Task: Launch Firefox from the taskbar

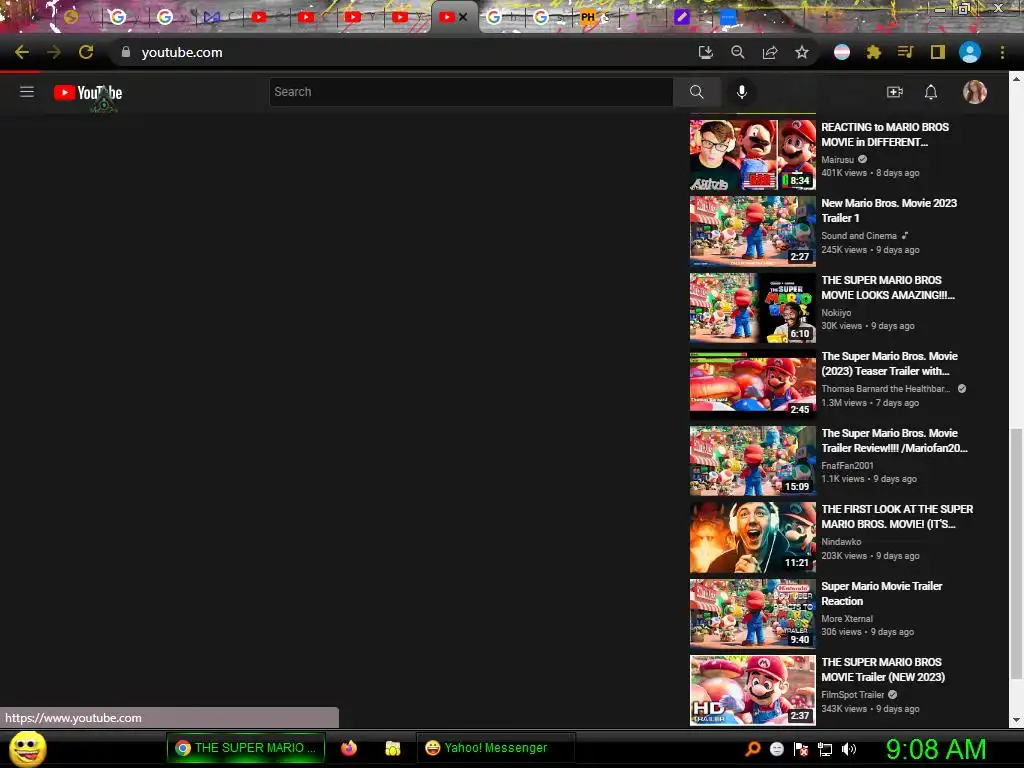Action: coord(349,748)
